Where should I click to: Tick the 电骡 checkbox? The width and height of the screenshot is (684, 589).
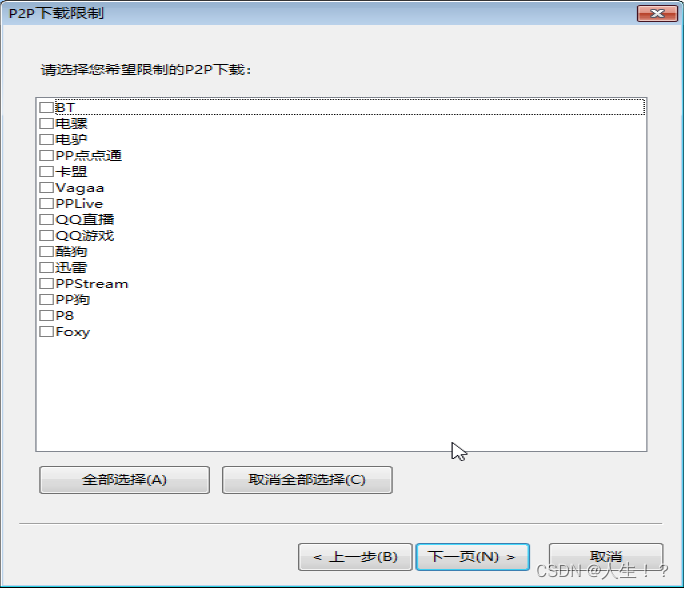coord(46,123)
